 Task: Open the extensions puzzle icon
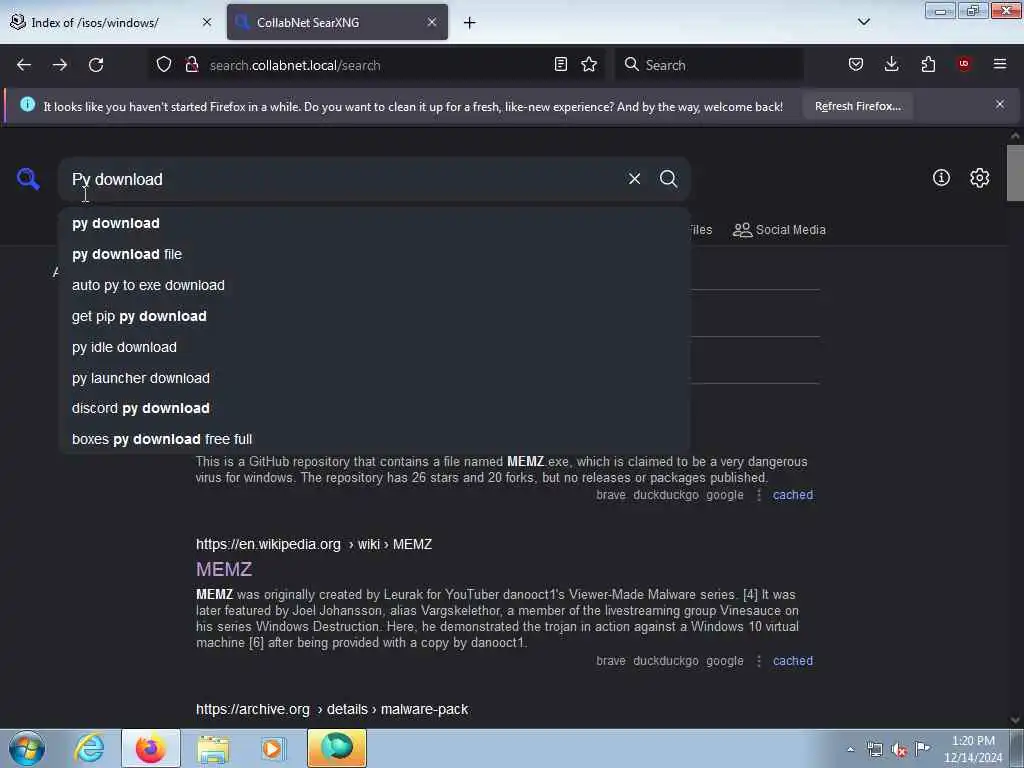click(x=928, y=64)
